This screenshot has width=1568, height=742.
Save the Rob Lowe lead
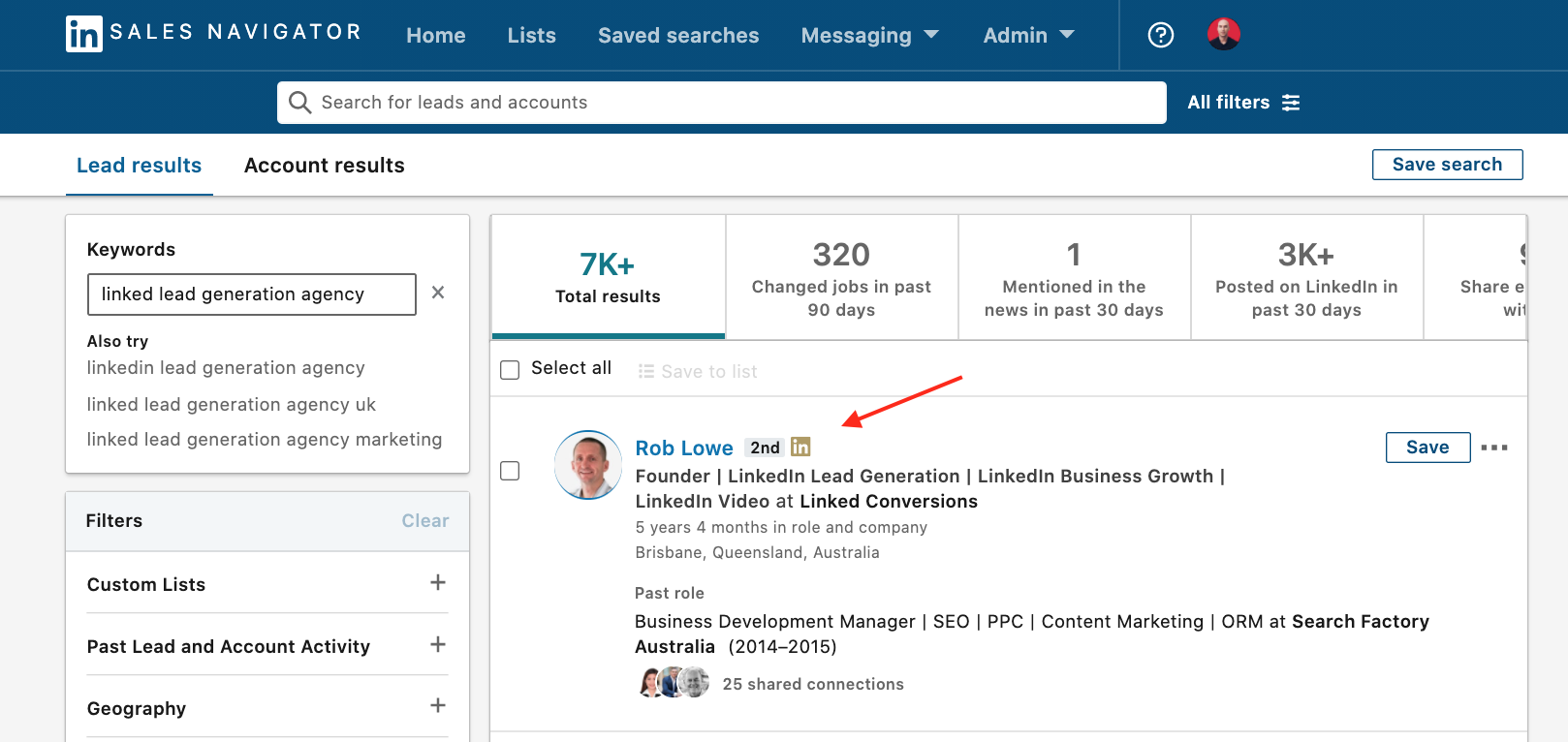point(1427,448)
